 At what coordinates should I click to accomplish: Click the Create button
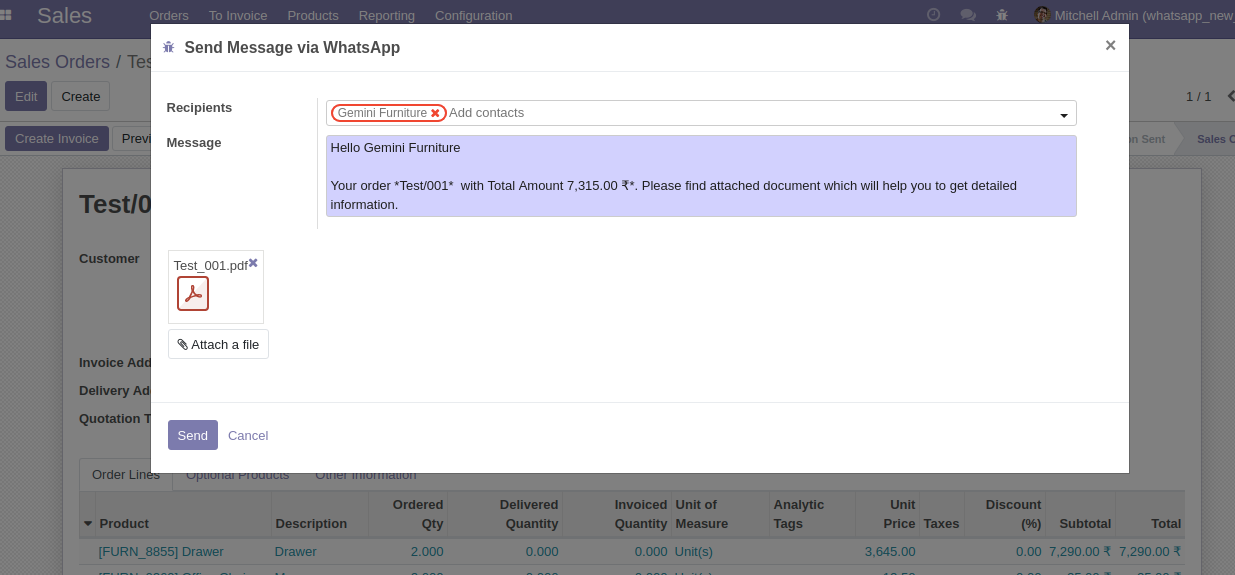[80, 96]
